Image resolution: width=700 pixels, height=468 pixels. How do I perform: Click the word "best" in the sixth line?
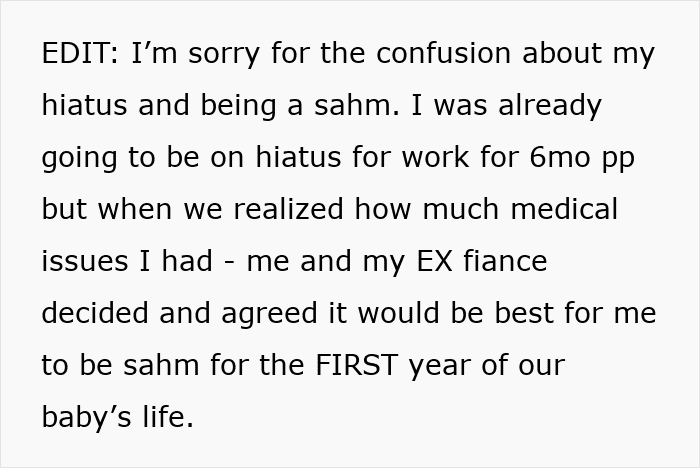pyautogui.click(x=525, y=313)
